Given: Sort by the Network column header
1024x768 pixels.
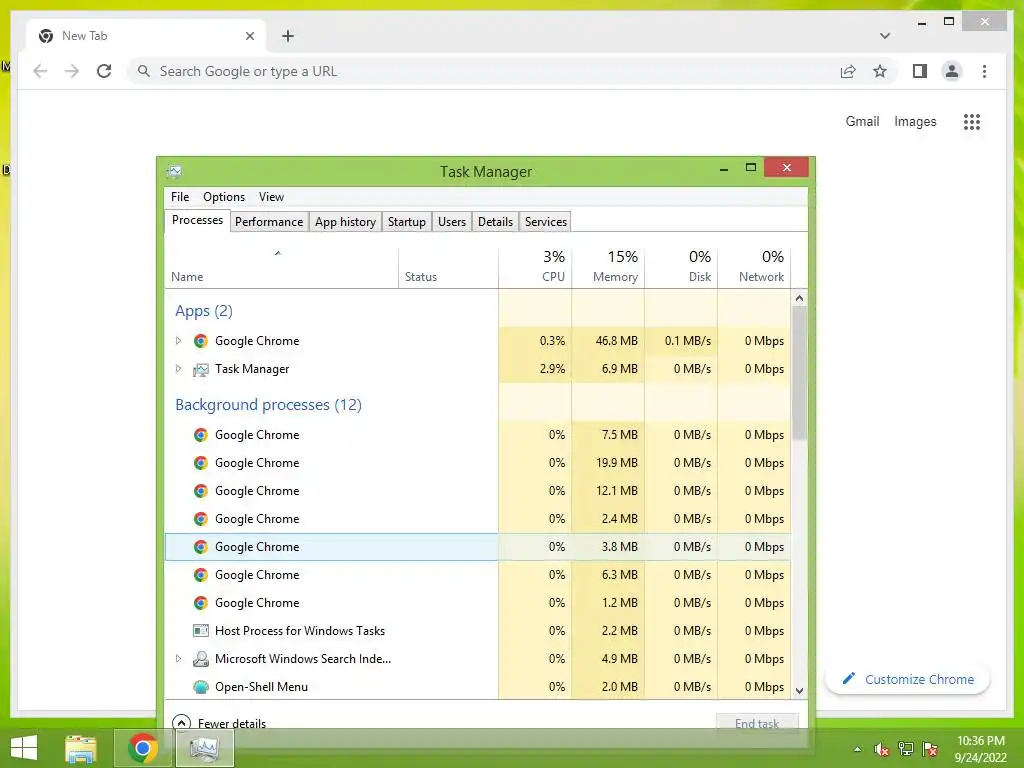Looking at the screenshot, I should click(754, 267).
